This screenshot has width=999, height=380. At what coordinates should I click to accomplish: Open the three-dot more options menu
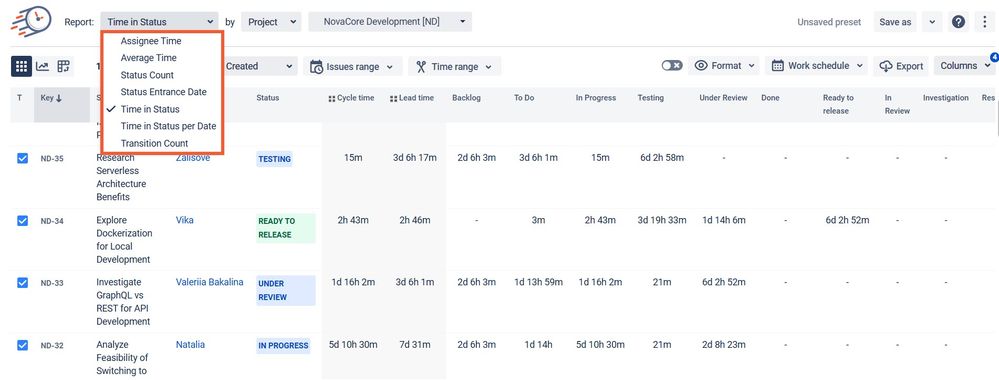(985, 22)
